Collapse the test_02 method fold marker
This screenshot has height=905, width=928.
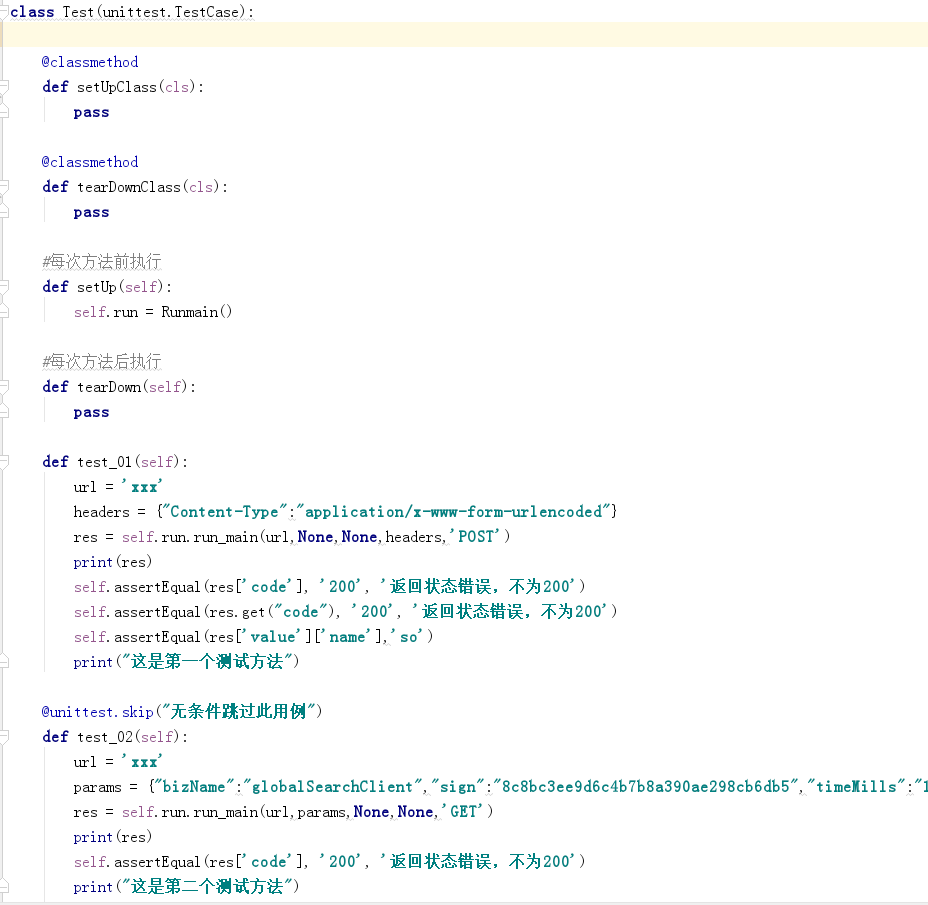pos(4,737)
